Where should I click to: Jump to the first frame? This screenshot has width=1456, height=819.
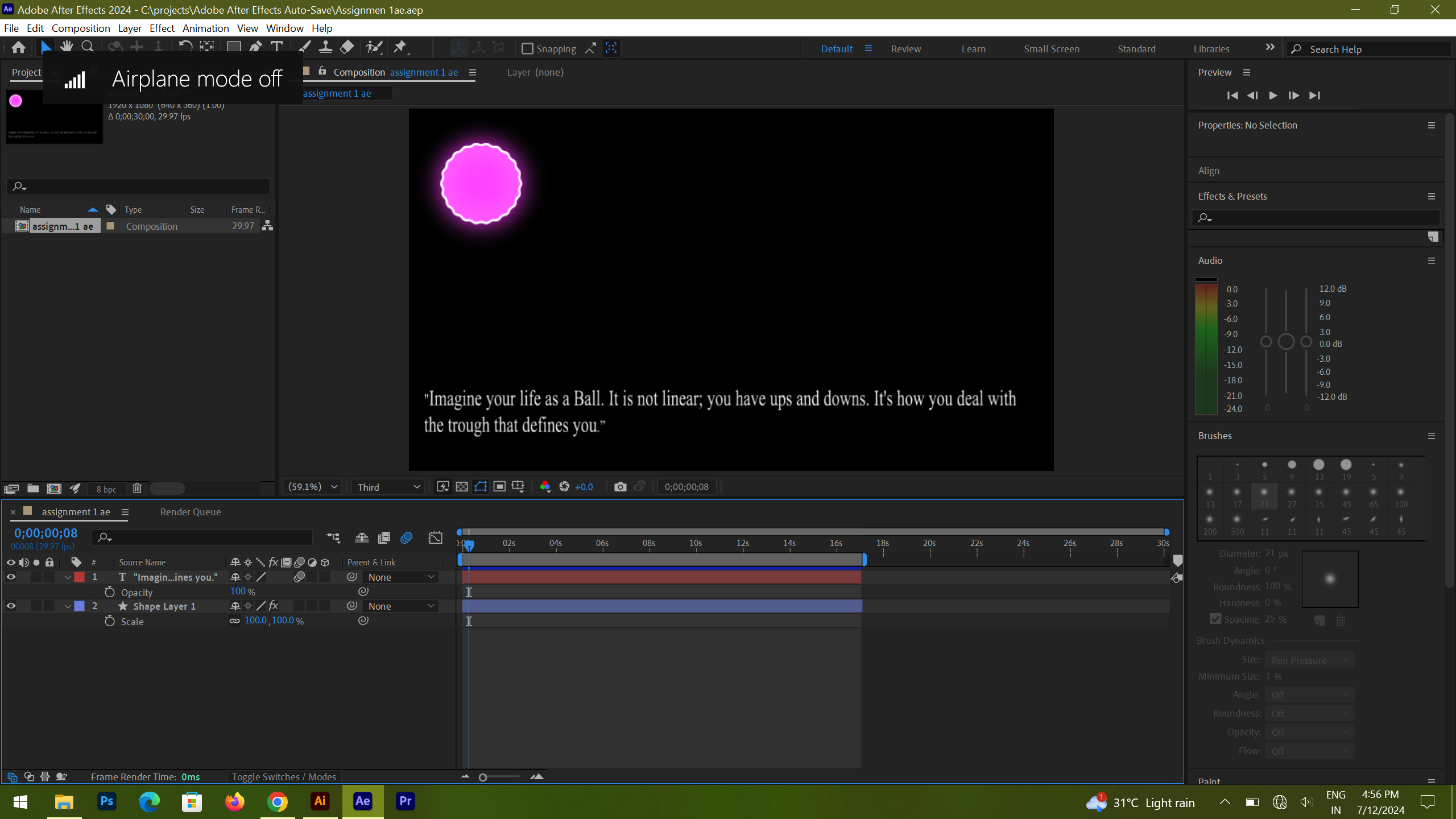point(1232,96)
